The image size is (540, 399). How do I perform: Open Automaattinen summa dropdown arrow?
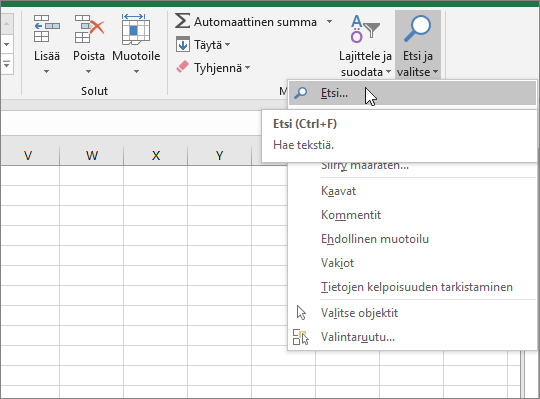coord(330,22)
